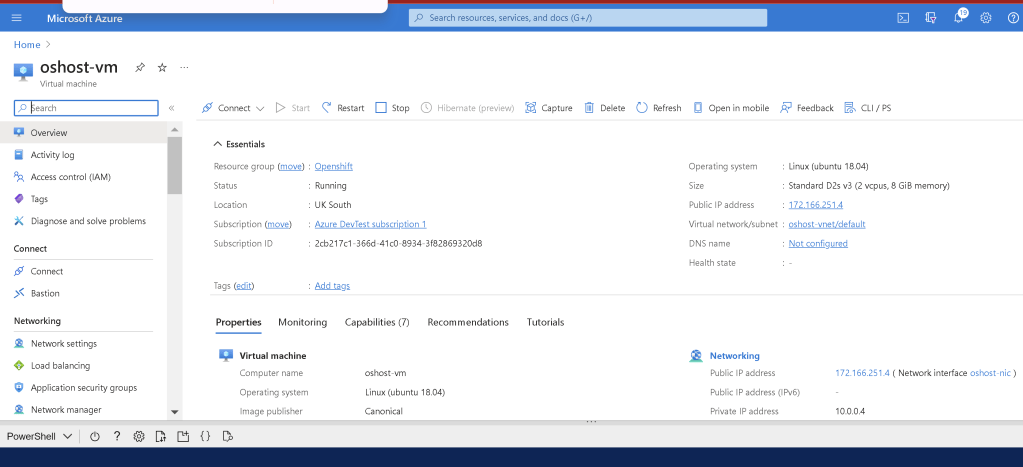This screenshot has width=1023, height=467.
Task: Open Diagnose and solve problems
Action: coord(84,221)
